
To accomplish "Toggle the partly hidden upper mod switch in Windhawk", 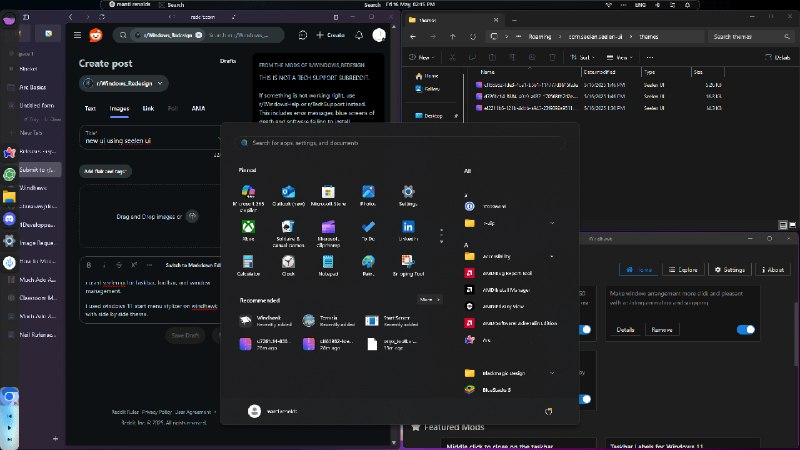I will [585, 330].
